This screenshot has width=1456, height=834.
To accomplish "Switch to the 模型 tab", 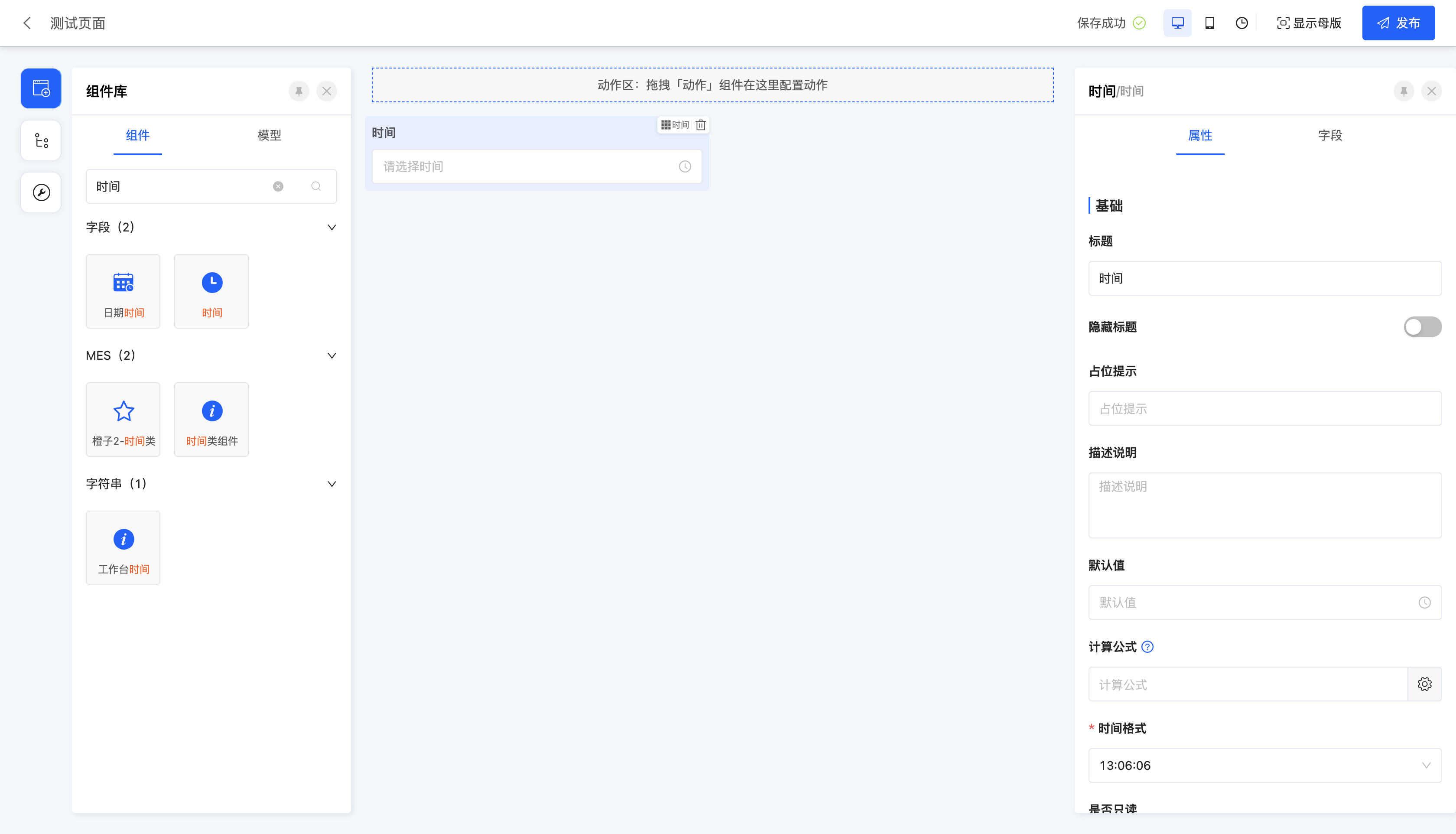I will pos(269,135).
